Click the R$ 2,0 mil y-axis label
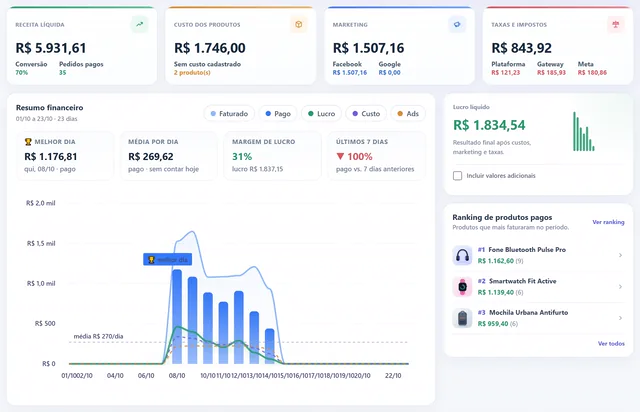Image resolution: width=640 pixels, height=412 pixels. click(x=41, y=203)
